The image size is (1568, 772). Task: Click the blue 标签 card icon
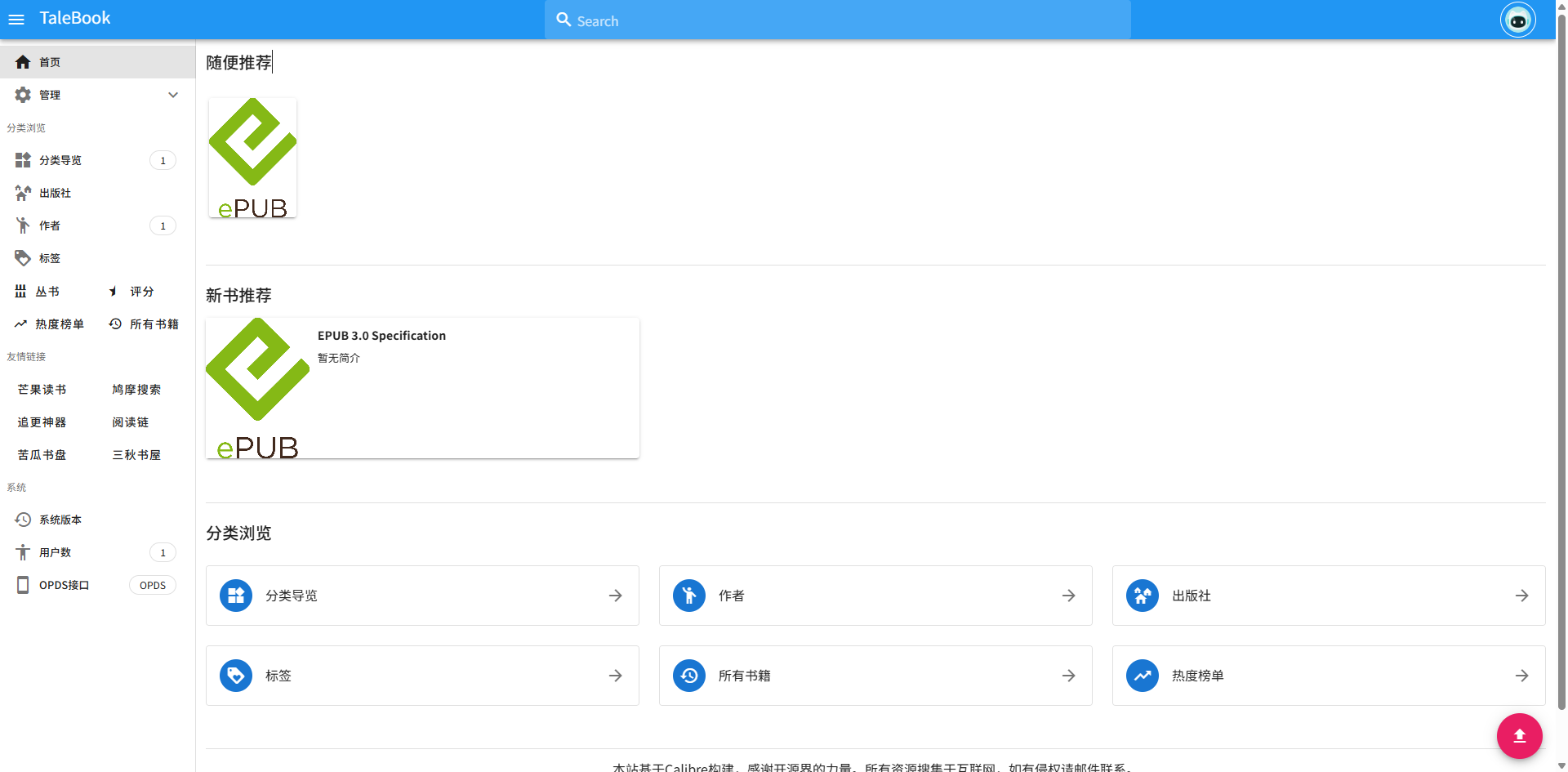[x=236, y=676]
